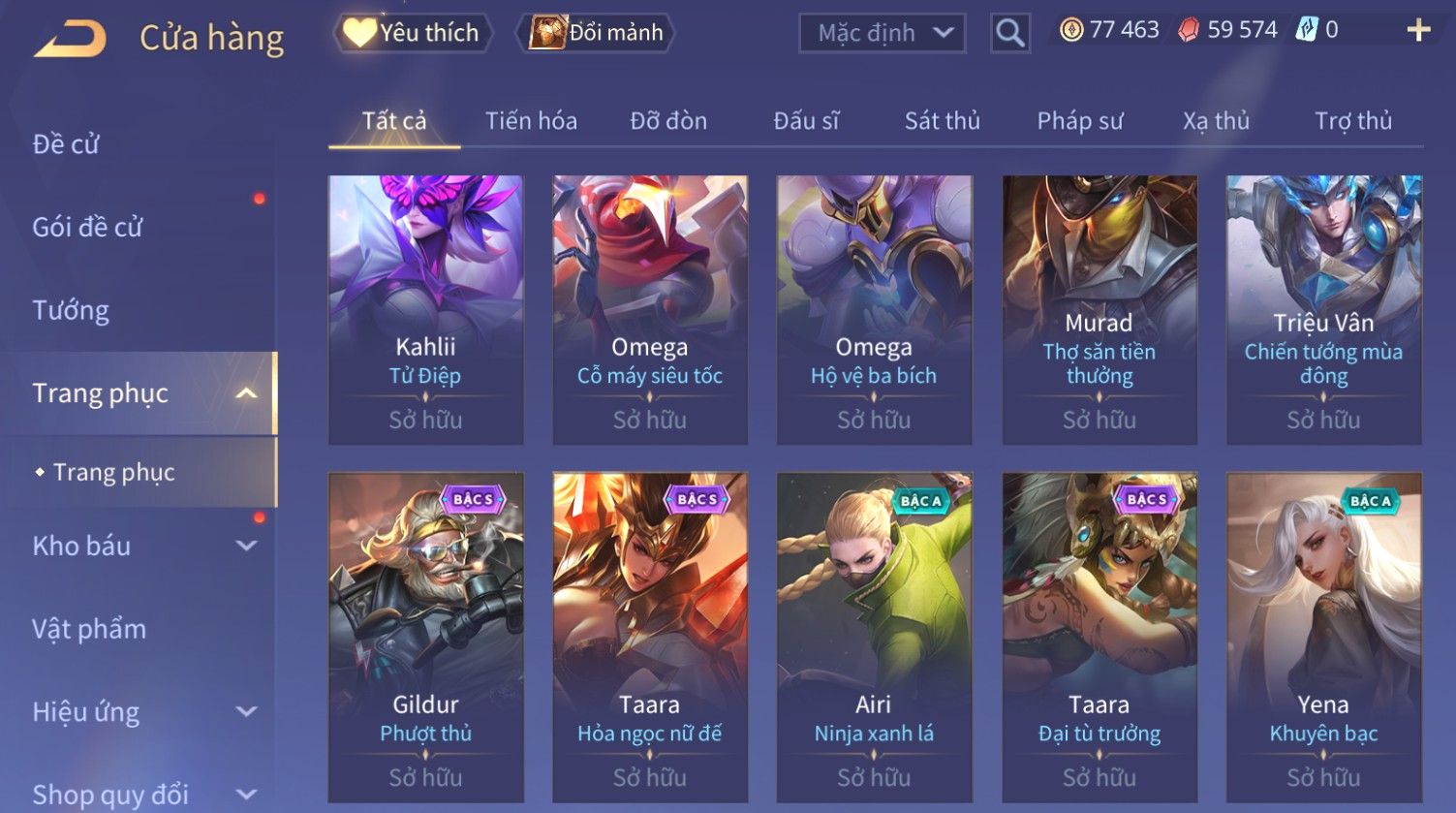Tap the back arrow icon beside Cửa hàng
1456x813 pixels.
click(x=71, y=39)
